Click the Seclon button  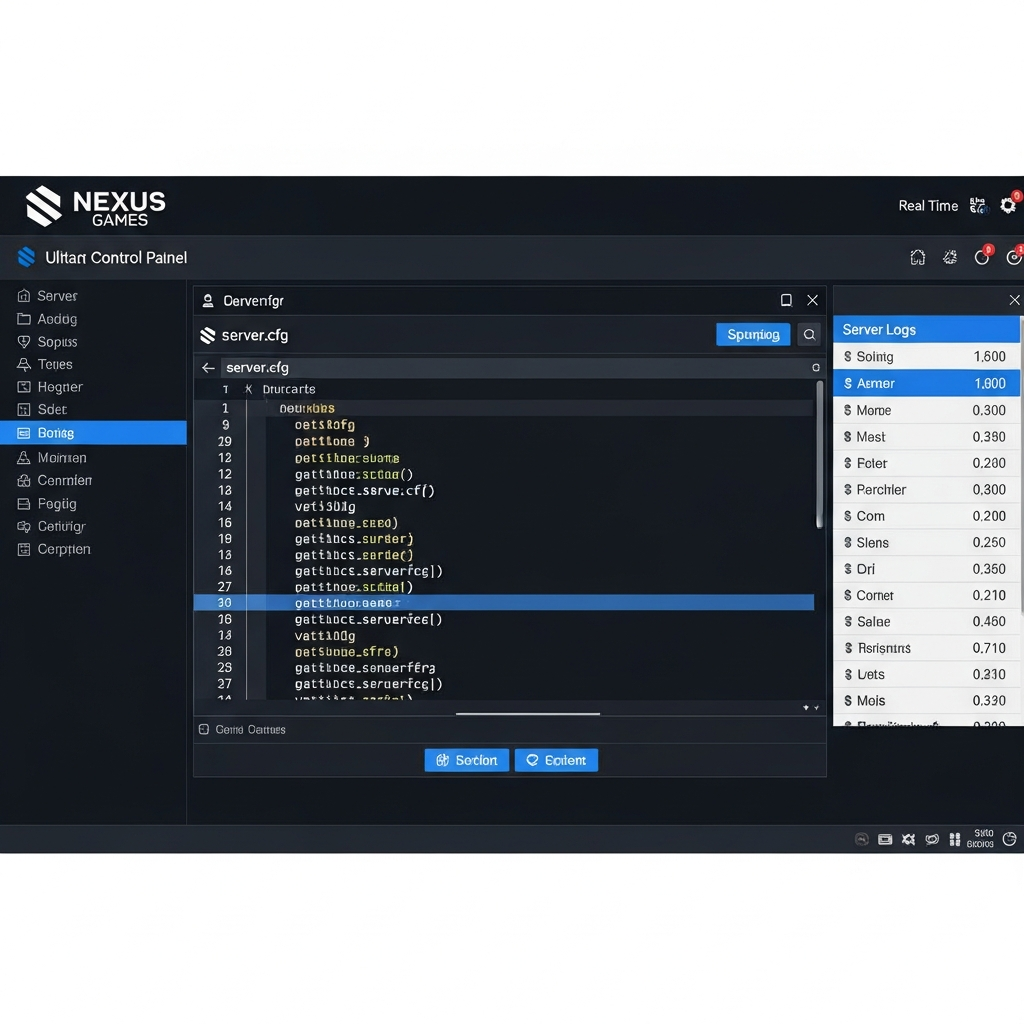[466, 760]
